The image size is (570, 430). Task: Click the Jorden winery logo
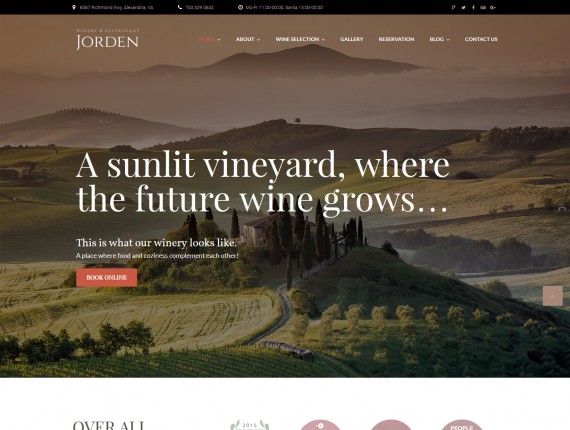[108, 39]
